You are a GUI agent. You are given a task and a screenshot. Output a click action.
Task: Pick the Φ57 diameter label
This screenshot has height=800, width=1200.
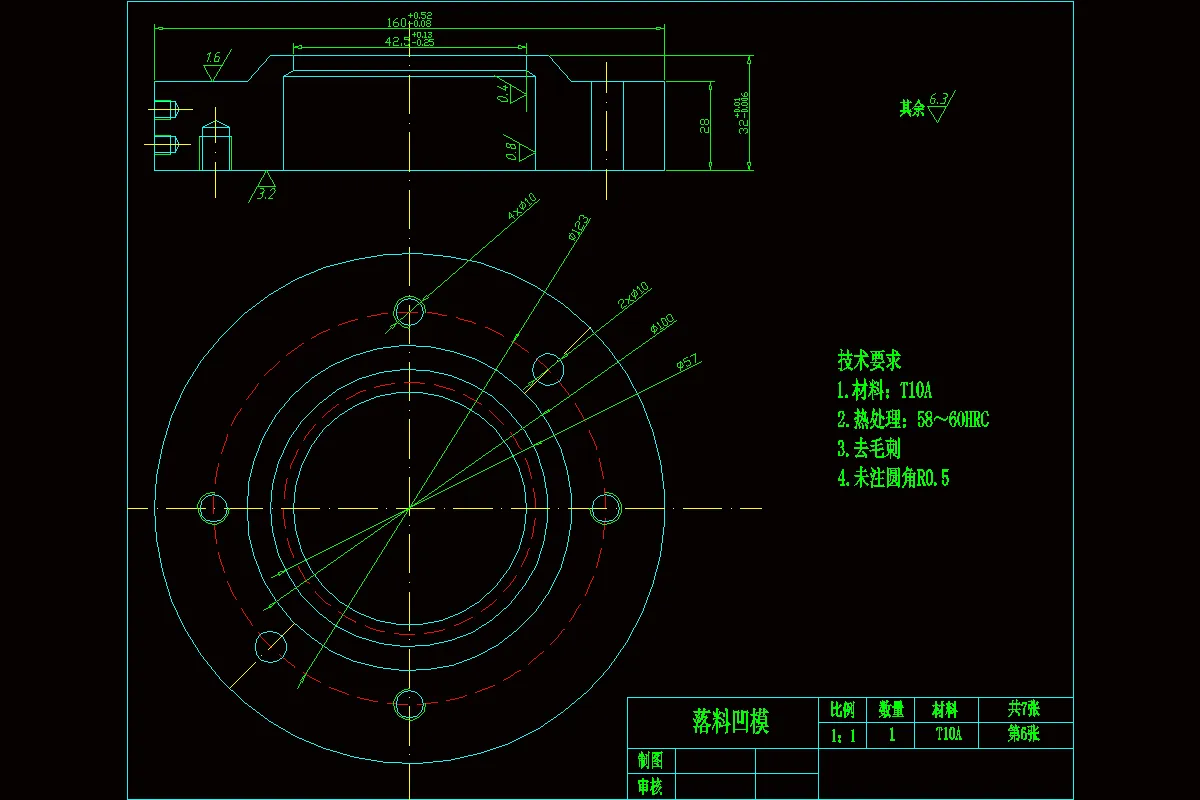(686, 362)
